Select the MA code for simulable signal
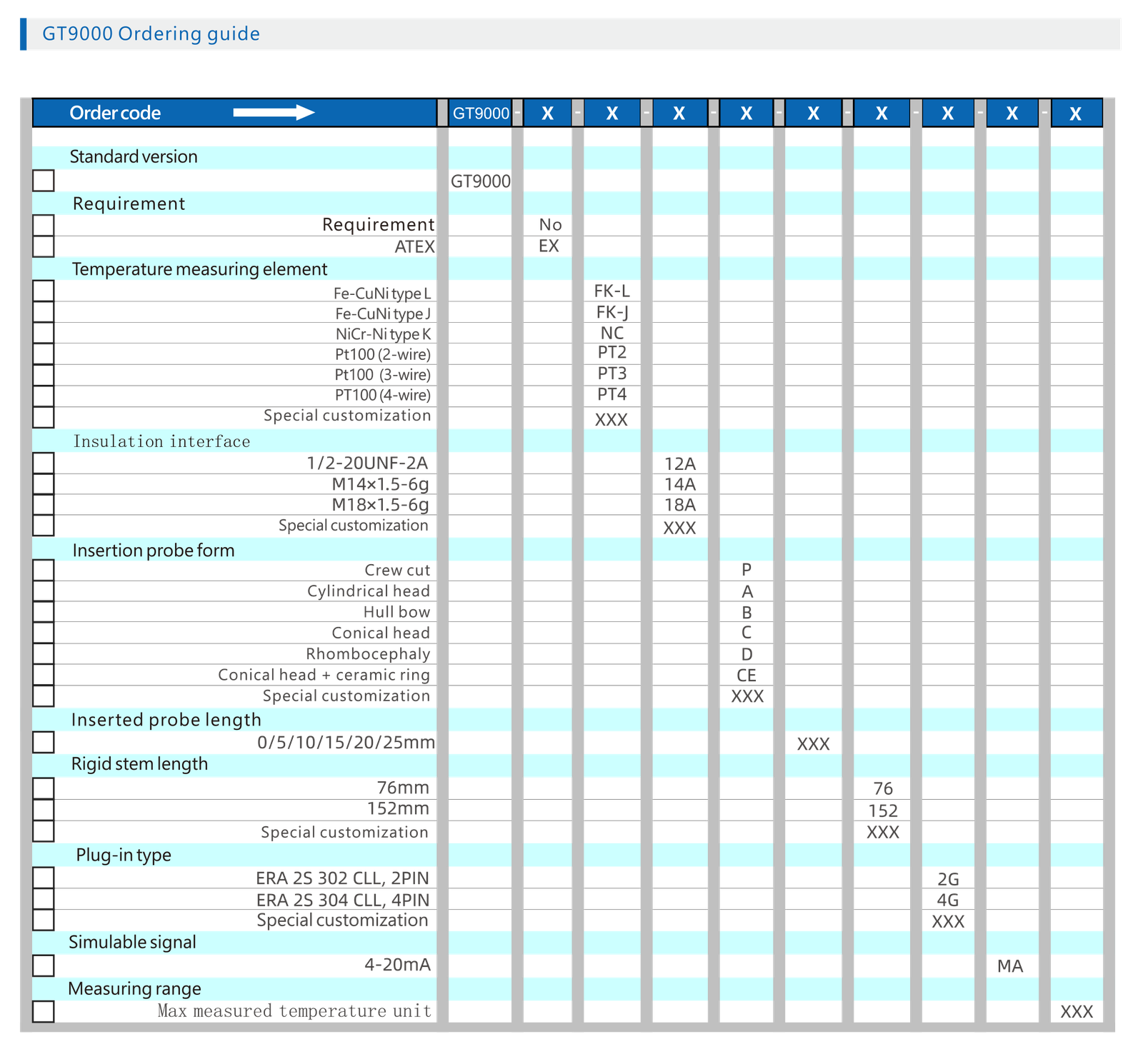1143x1064 pixels. (1010, 966)
